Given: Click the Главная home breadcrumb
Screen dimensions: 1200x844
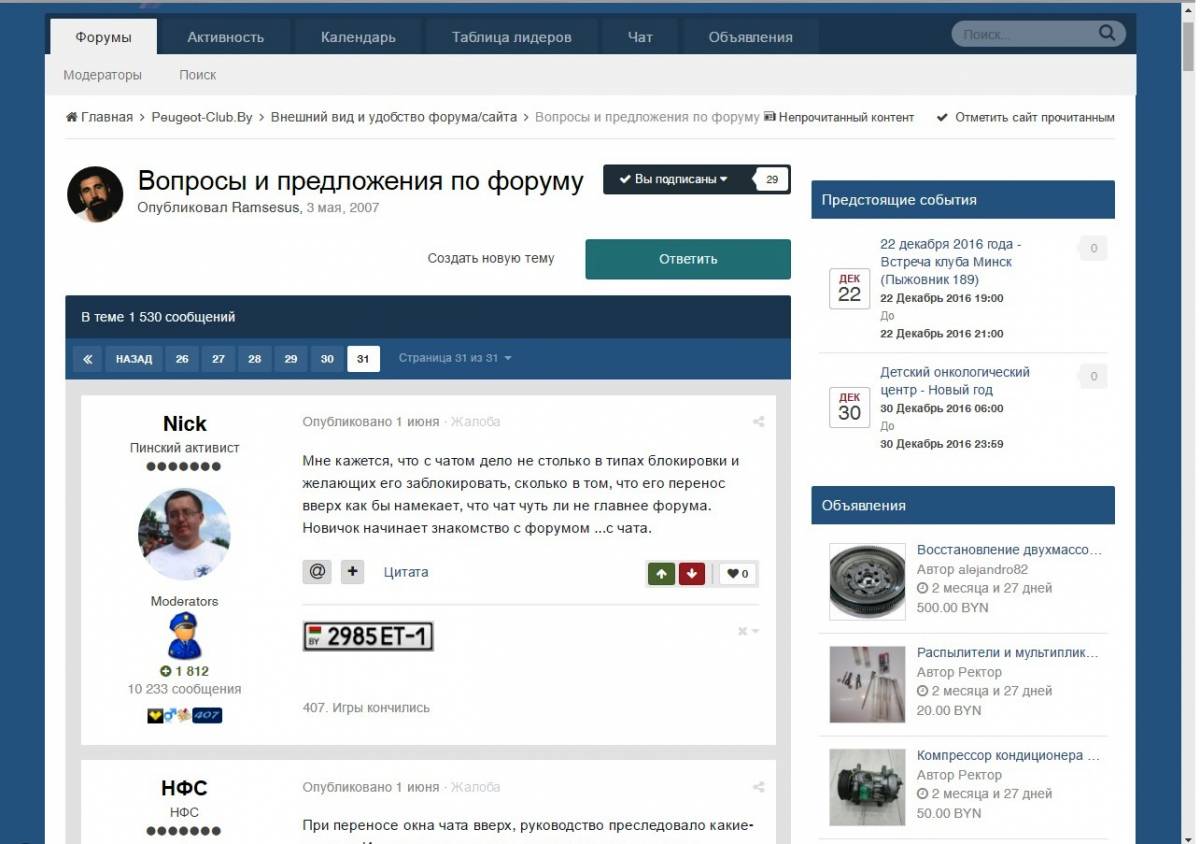Looking at the screenshot, I should tap(99, 117).
